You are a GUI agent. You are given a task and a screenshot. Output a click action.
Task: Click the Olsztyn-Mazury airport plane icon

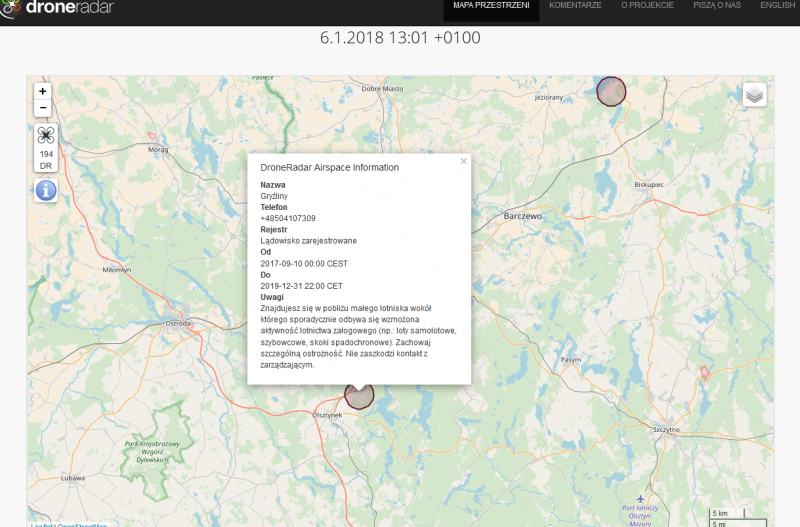point(640,498)
